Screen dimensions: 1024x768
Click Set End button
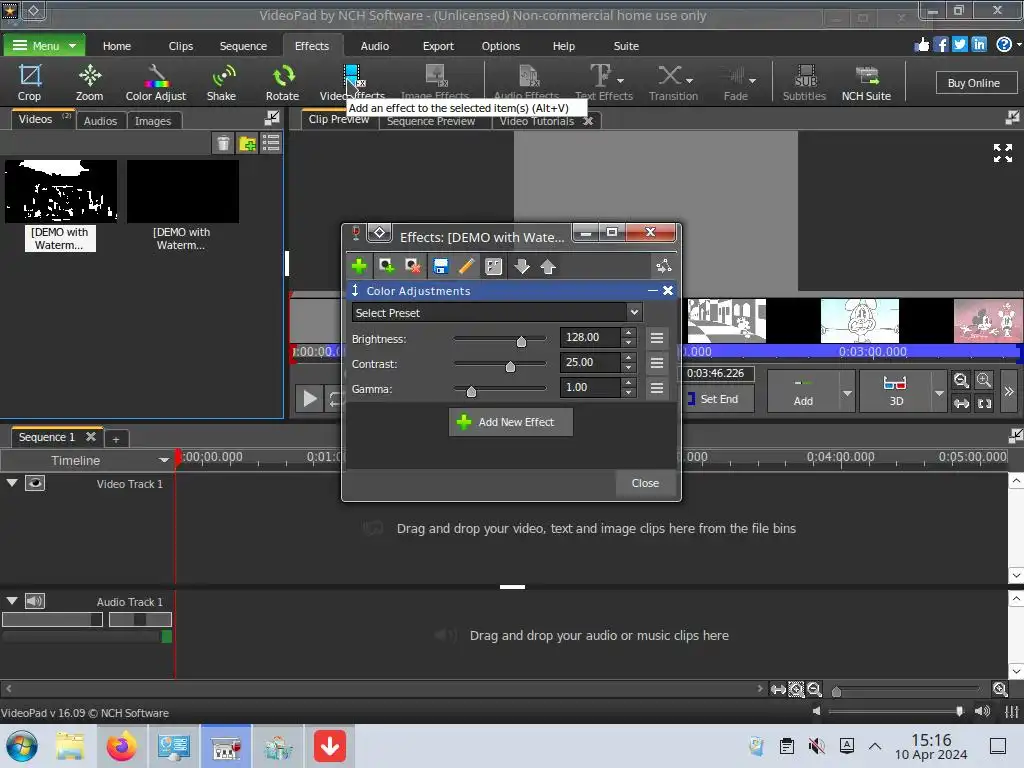point(719,398)
